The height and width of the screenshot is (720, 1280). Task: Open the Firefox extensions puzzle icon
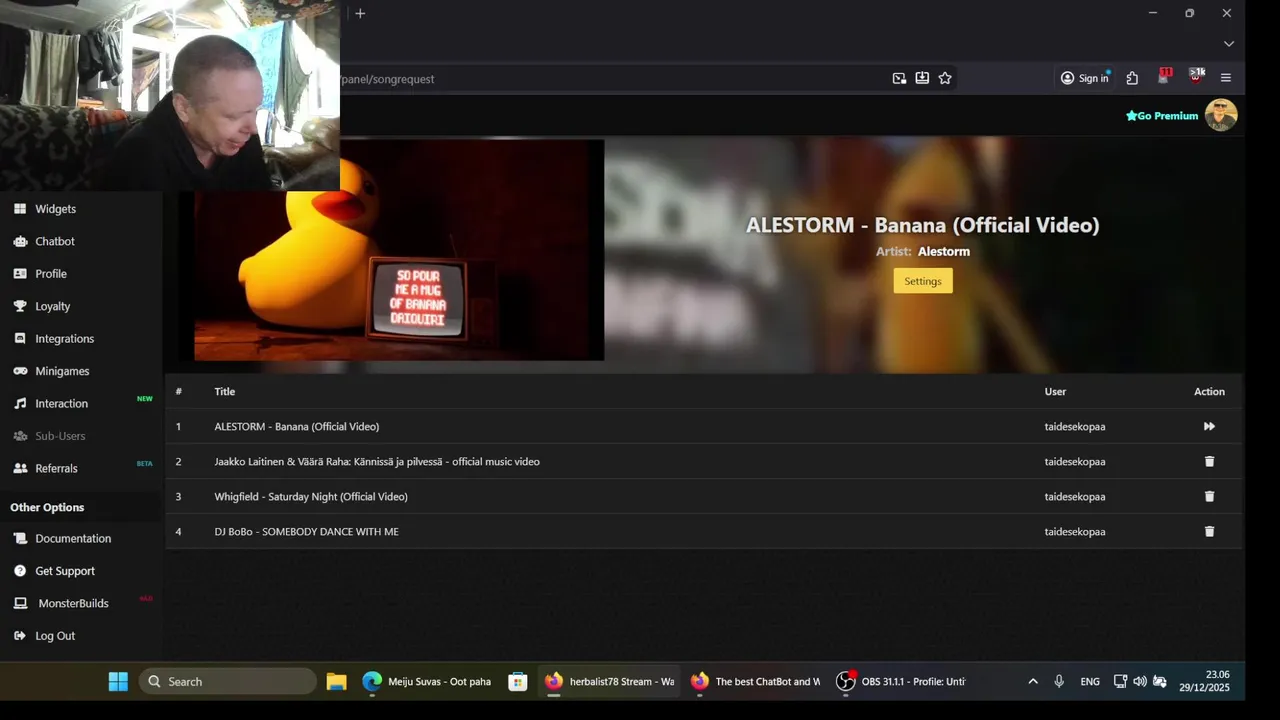click(x=1132, y=78)
